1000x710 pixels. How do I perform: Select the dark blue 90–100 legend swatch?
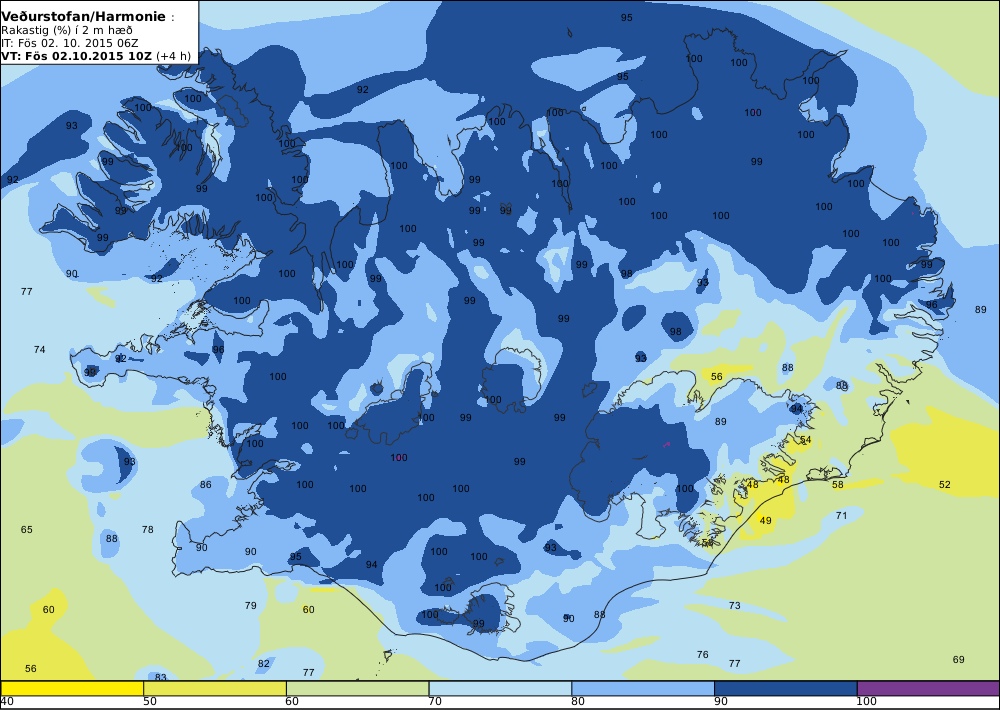(786, 688)
